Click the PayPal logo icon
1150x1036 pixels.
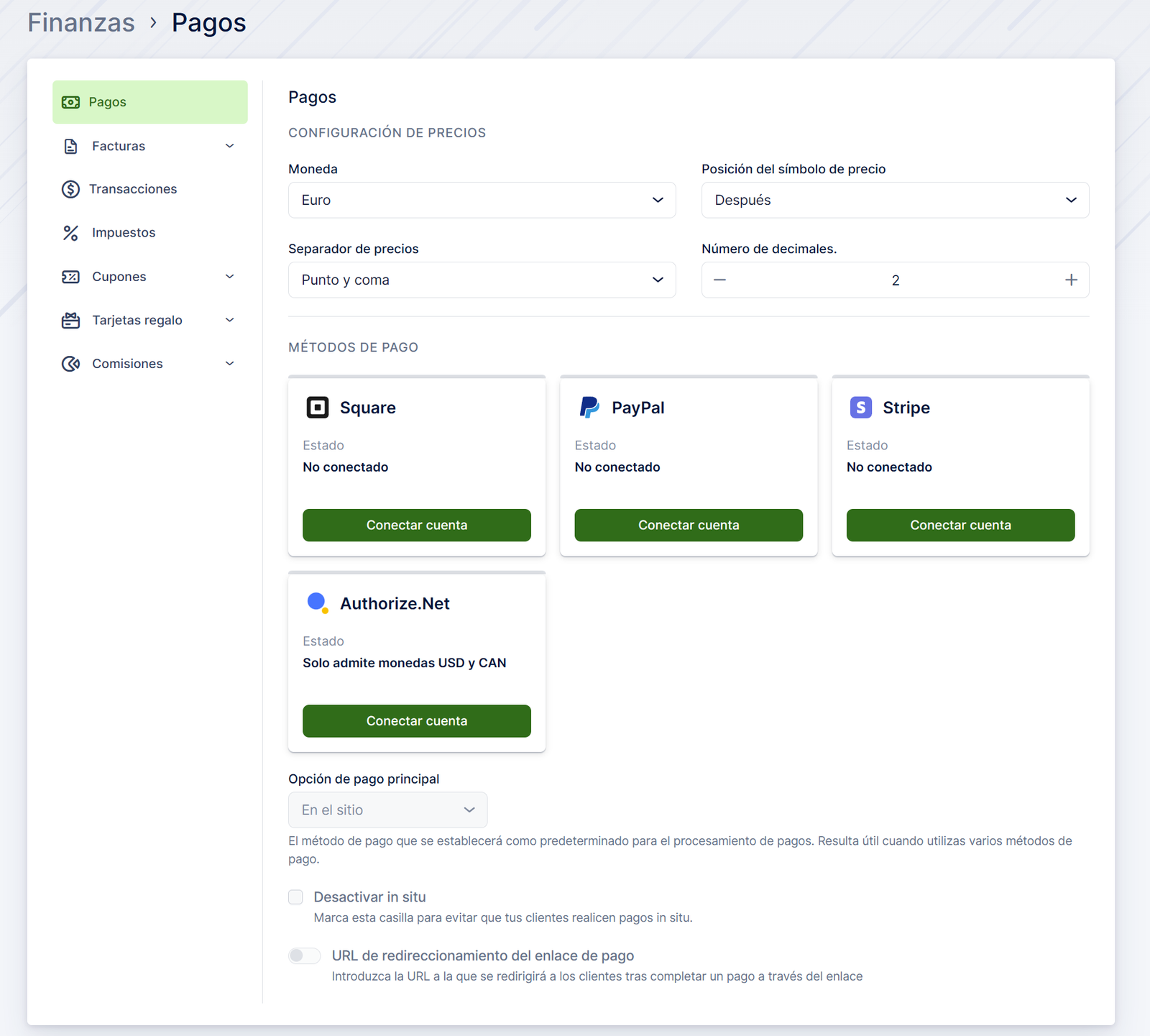pos(589,408)
